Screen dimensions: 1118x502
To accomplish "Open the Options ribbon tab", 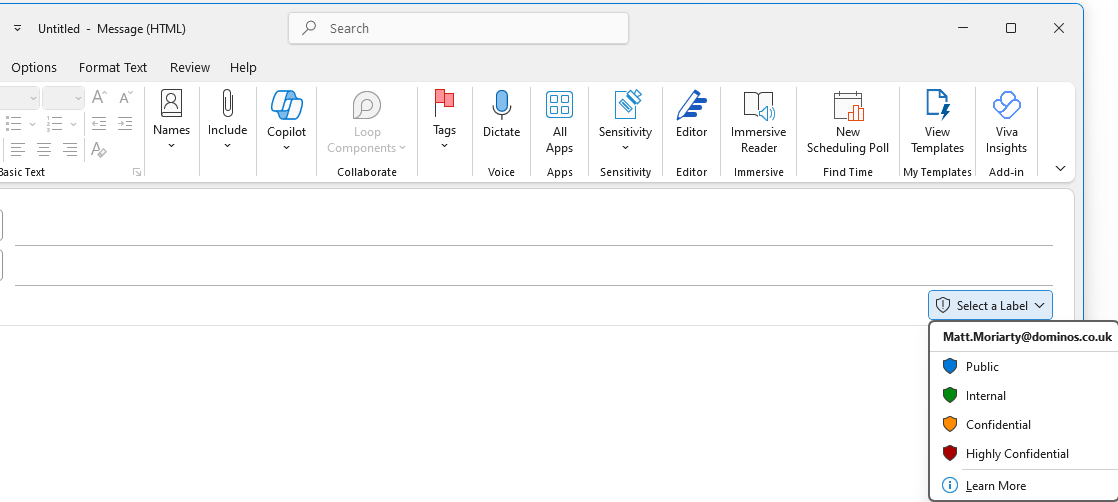I will tap(34, 68).
